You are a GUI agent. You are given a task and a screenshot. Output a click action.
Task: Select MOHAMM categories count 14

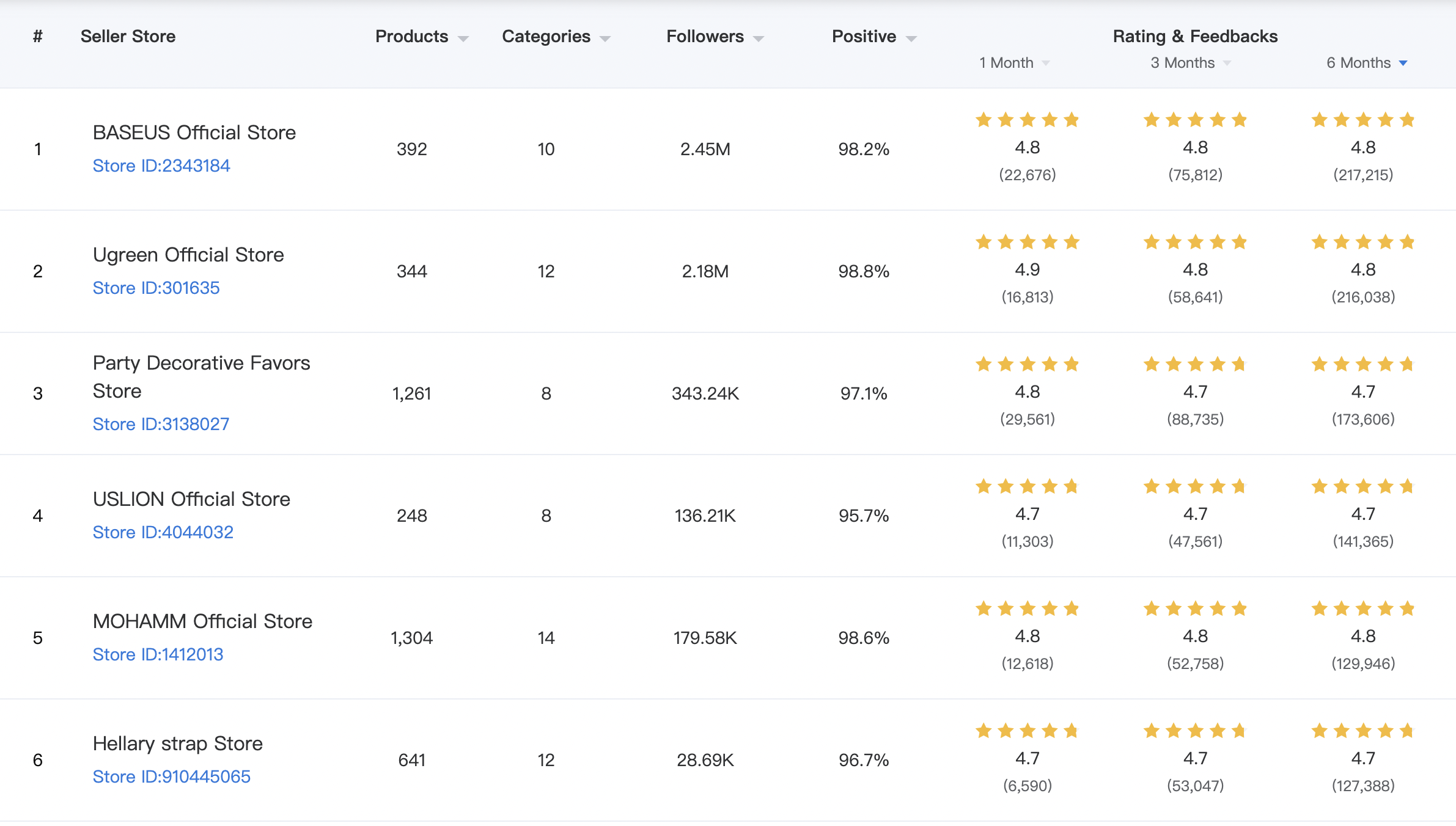pos(546,638)
